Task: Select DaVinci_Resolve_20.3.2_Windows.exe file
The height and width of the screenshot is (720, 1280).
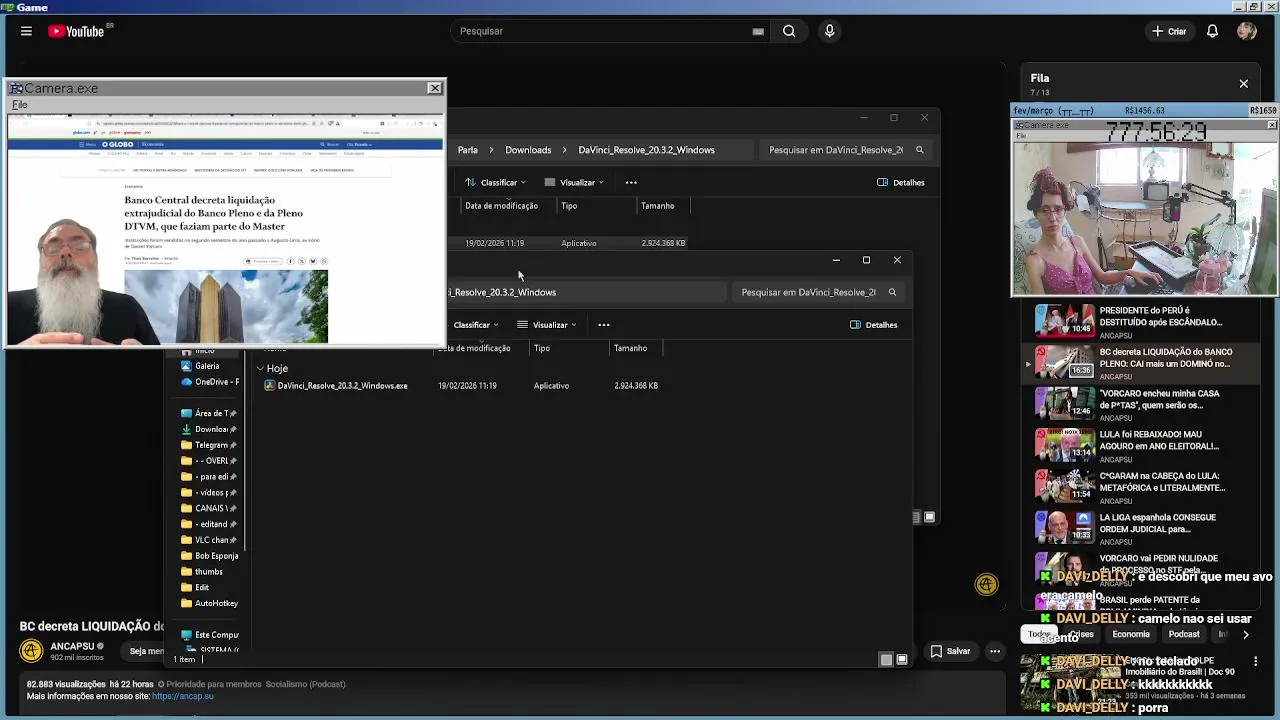Action: [x=342, y=386]
